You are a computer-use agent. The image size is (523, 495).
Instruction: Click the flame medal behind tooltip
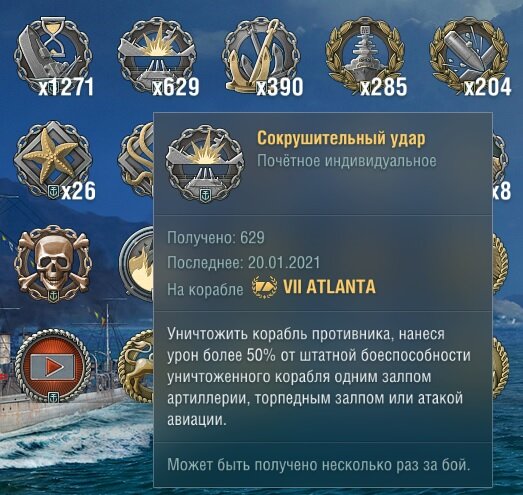(x=136, y=264)
